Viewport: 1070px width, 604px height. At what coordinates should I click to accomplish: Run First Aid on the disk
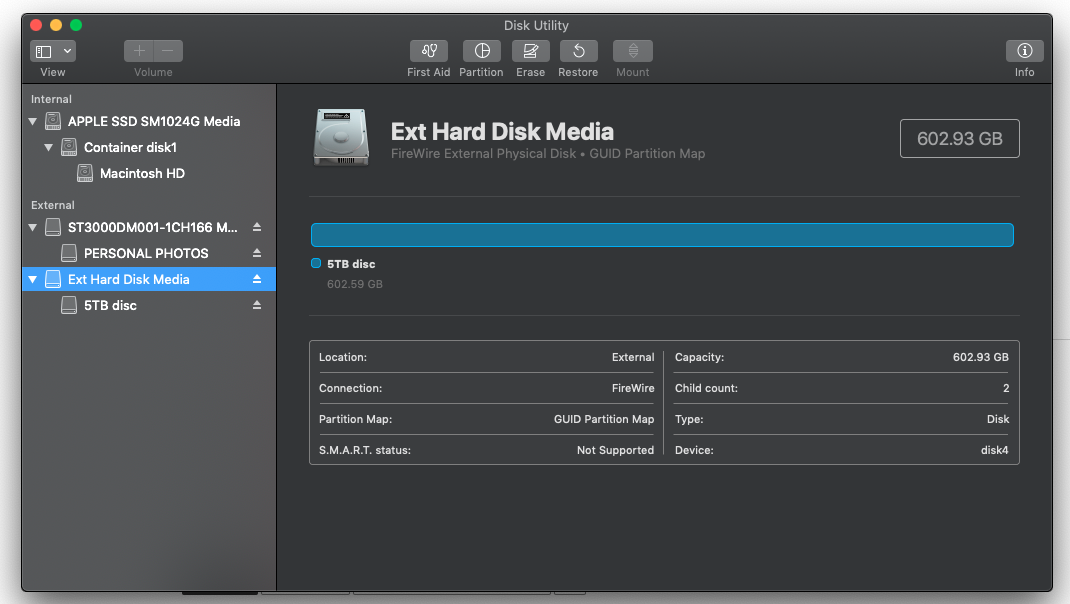tap(429, 51)
